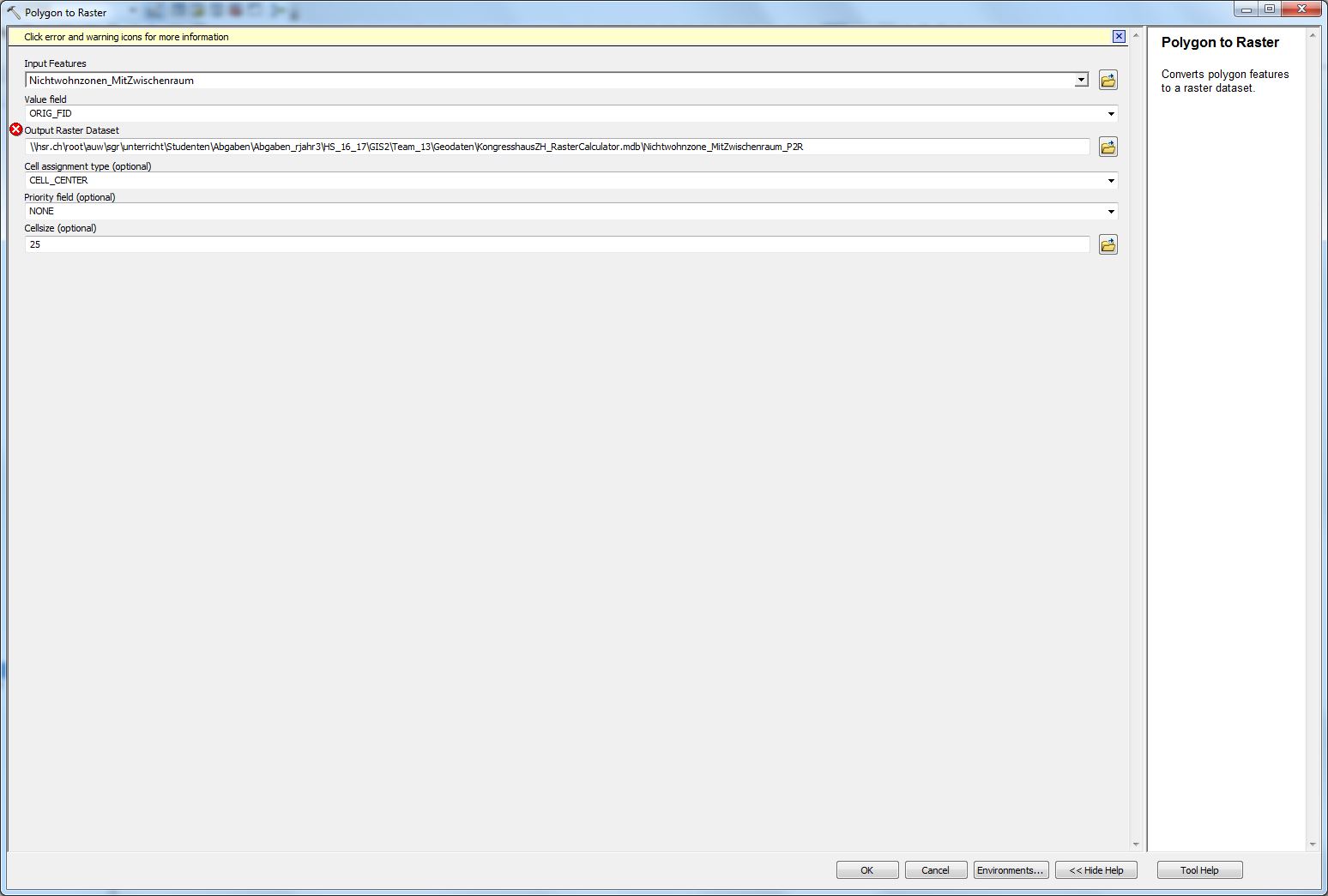
Task: Click the parameters panel scroll down arrow
Action: pyautogui.click(x=1136, y=845)
